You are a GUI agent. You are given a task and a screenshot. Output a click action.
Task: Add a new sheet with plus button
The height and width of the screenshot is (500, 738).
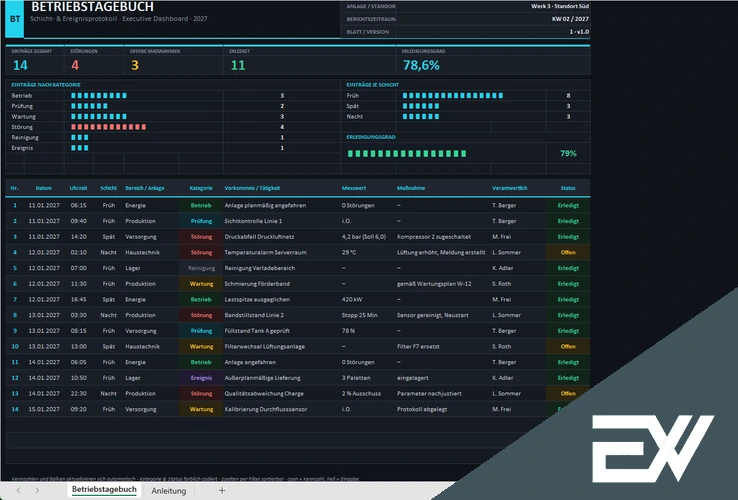coord(222,491)
